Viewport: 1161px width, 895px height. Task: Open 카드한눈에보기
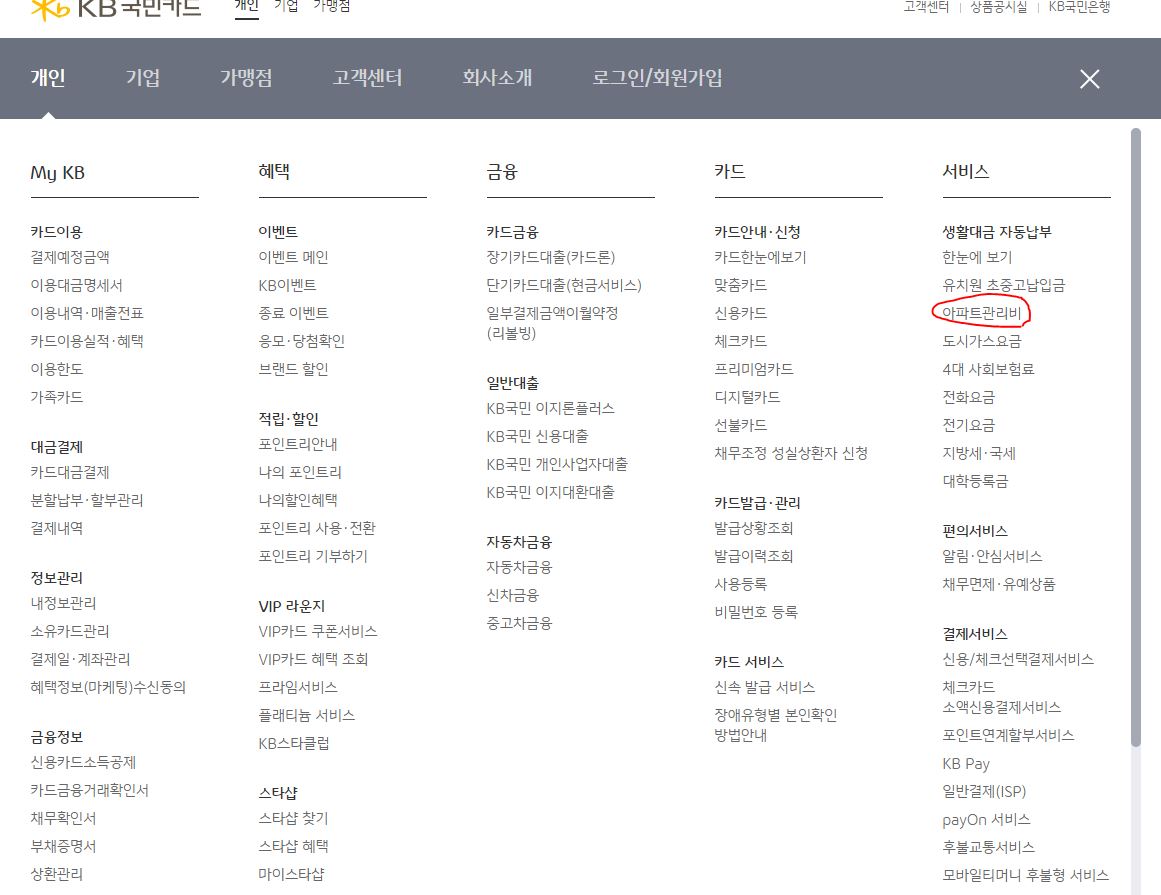tap(760, 257)
